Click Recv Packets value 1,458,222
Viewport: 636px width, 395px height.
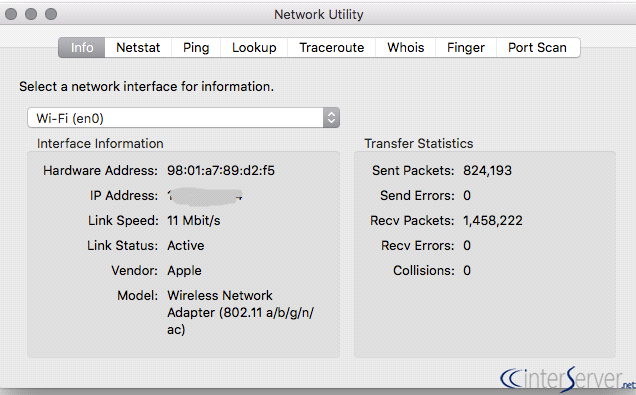click(x=493, y=221)
